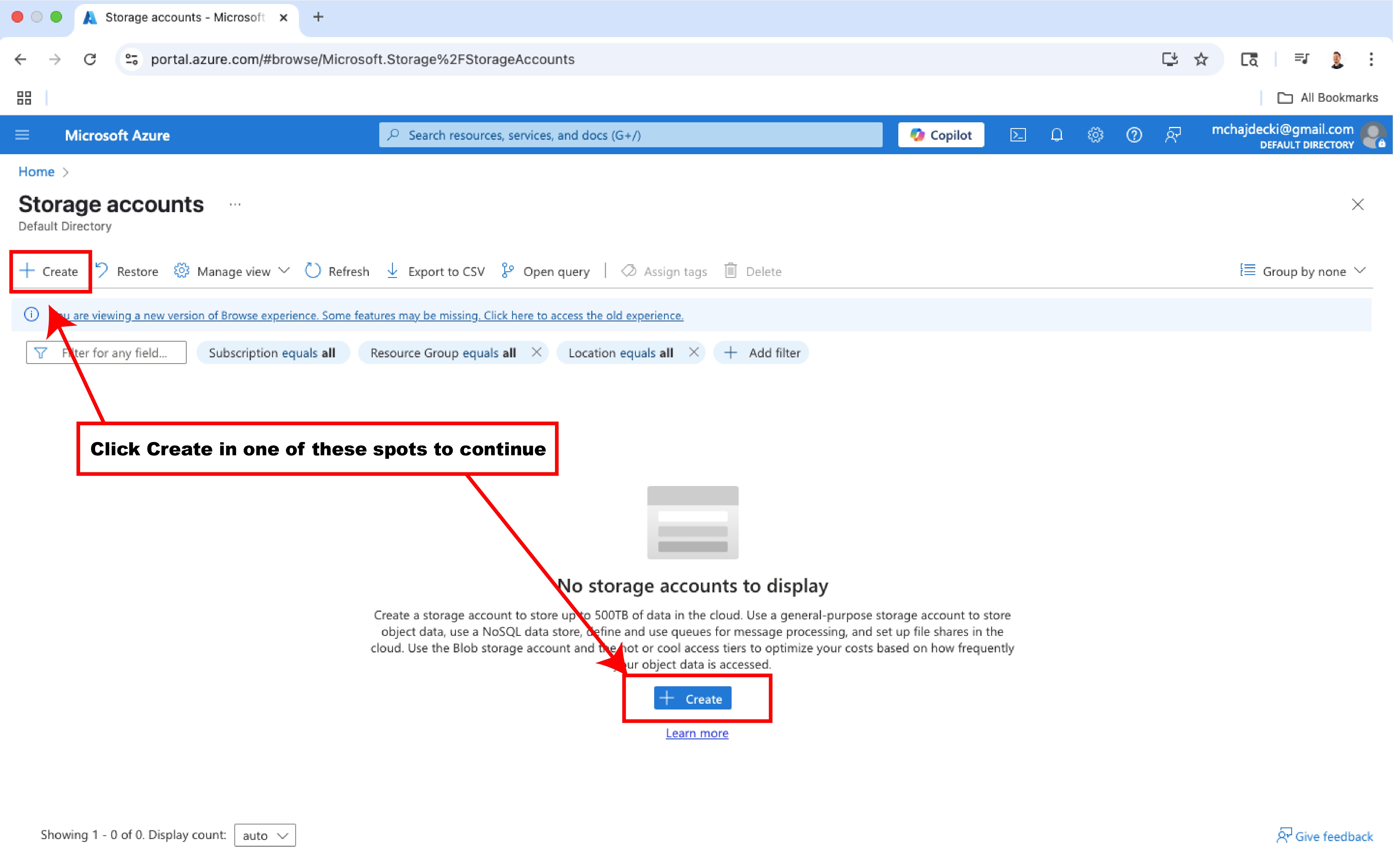
Task: Open the Display count auto dropdown
Action: (x=265, y=835)
